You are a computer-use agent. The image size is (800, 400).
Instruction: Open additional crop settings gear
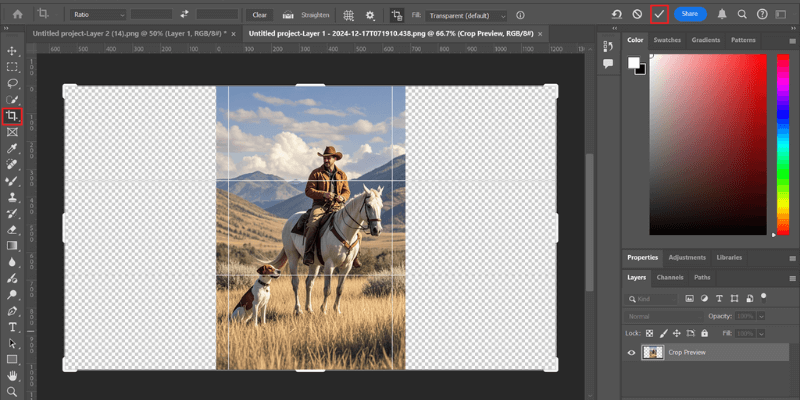pyautogui.click(x=370, y=16)
